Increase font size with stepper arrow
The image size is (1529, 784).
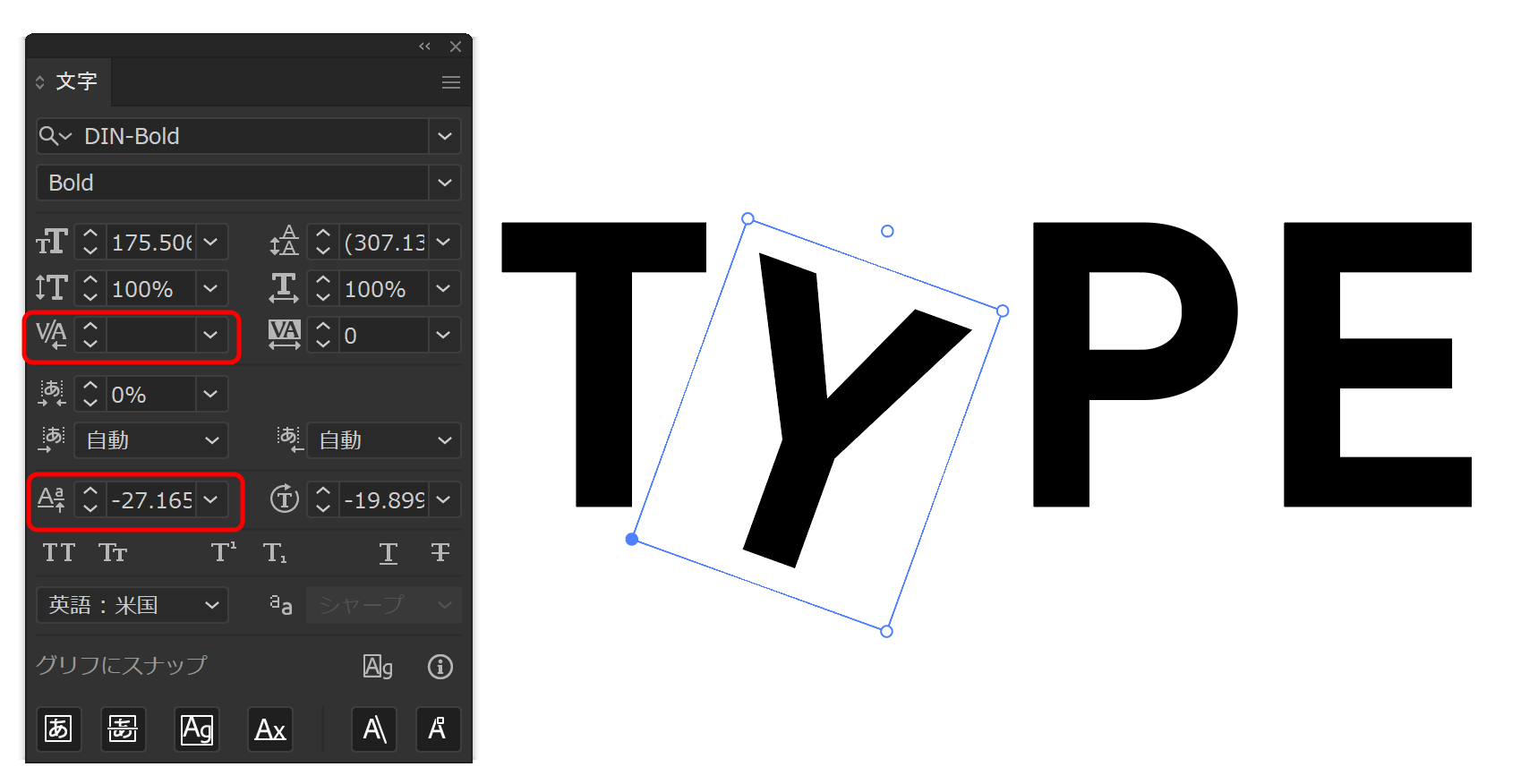point(90,234)
